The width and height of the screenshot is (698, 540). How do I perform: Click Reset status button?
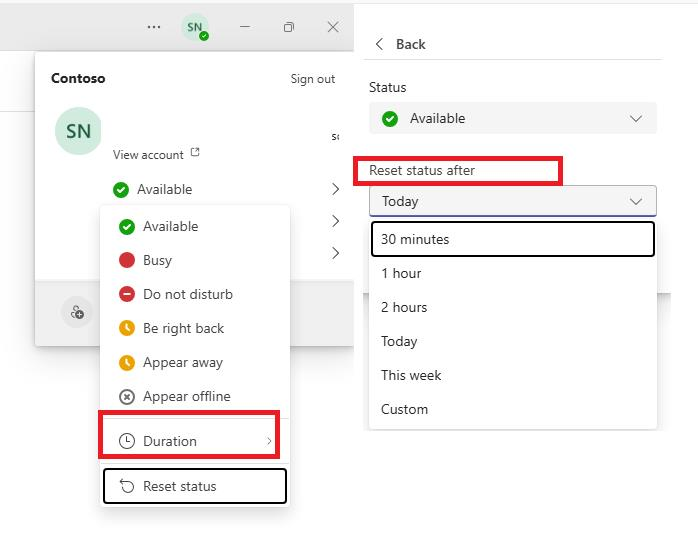[195, 486]
